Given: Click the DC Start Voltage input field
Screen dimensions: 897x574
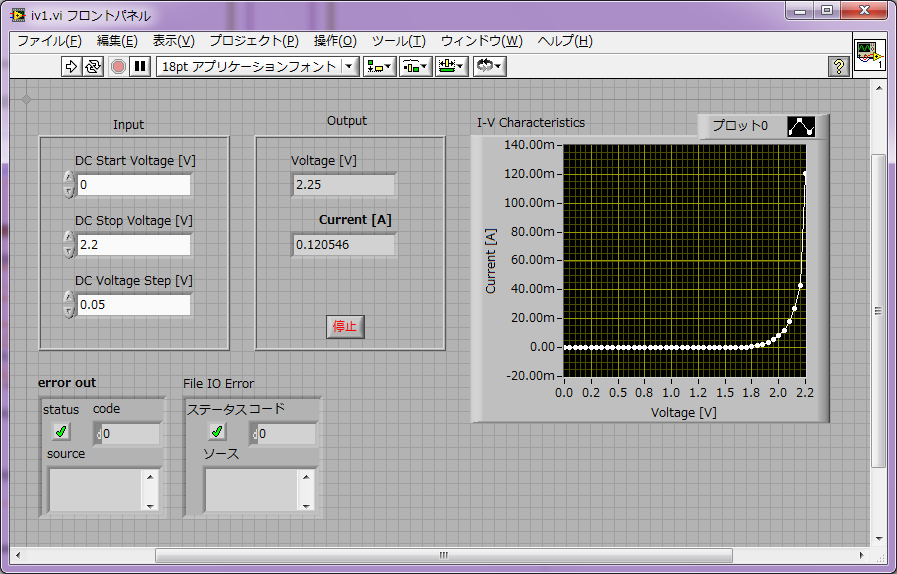Looking at the screenshot, I should (x=134, y=185).
